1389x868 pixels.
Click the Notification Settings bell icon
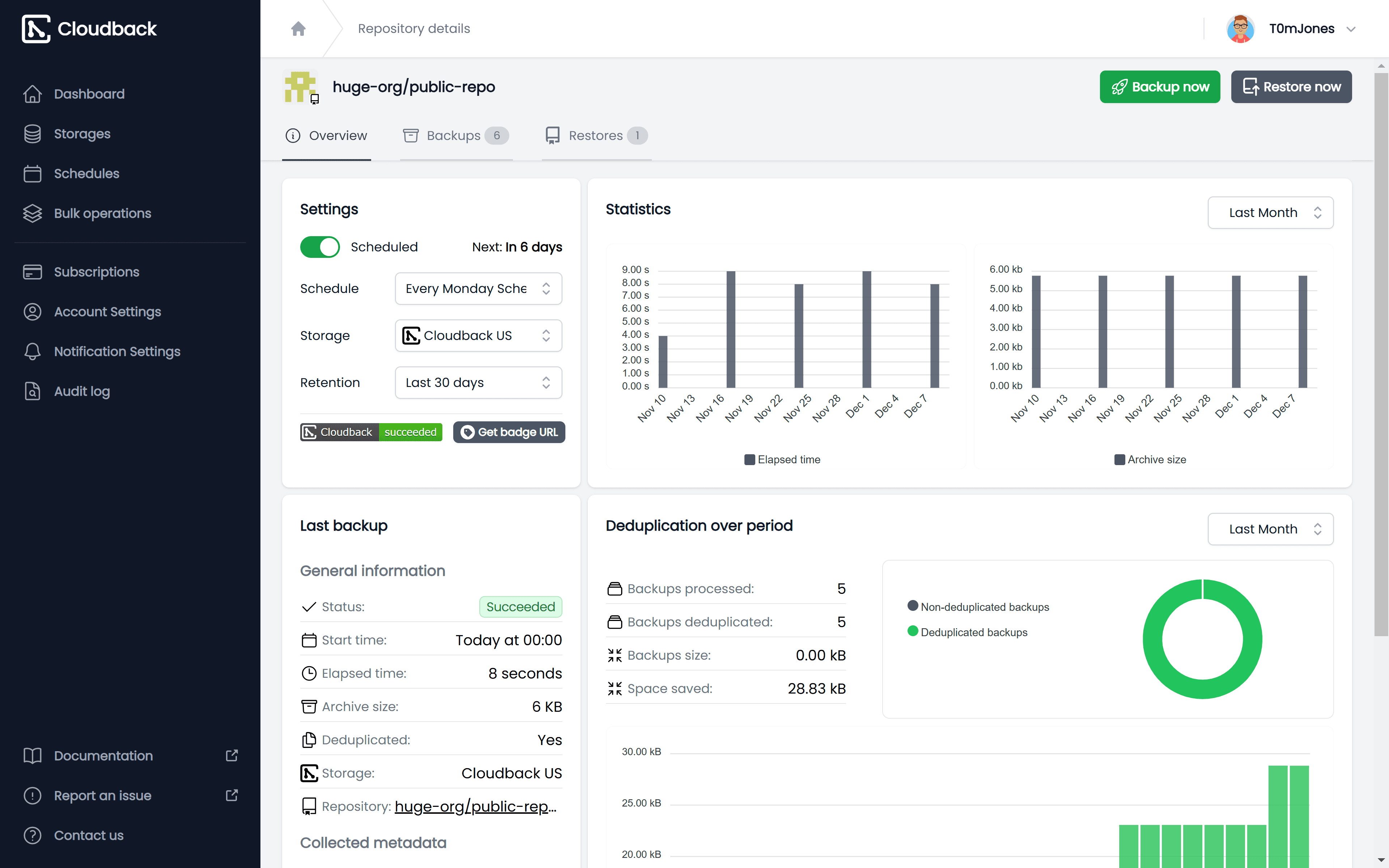(32, 351)
